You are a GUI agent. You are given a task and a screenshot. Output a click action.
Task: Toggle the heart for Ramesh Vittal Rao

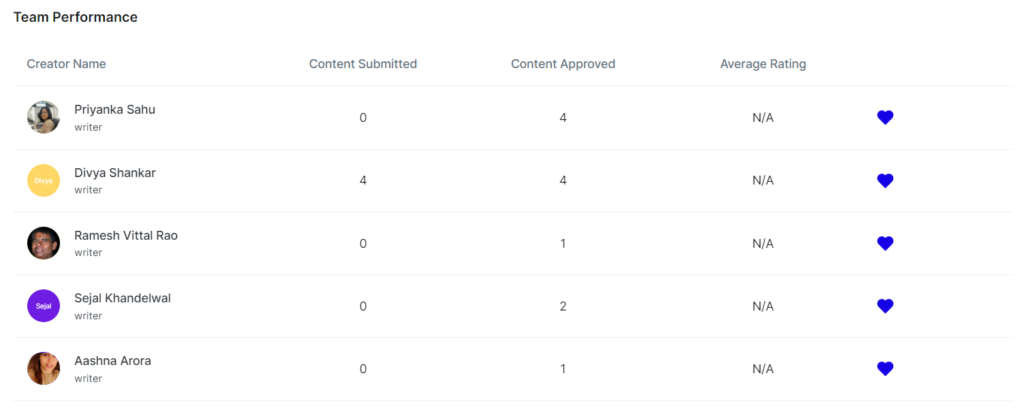point(885,243)
